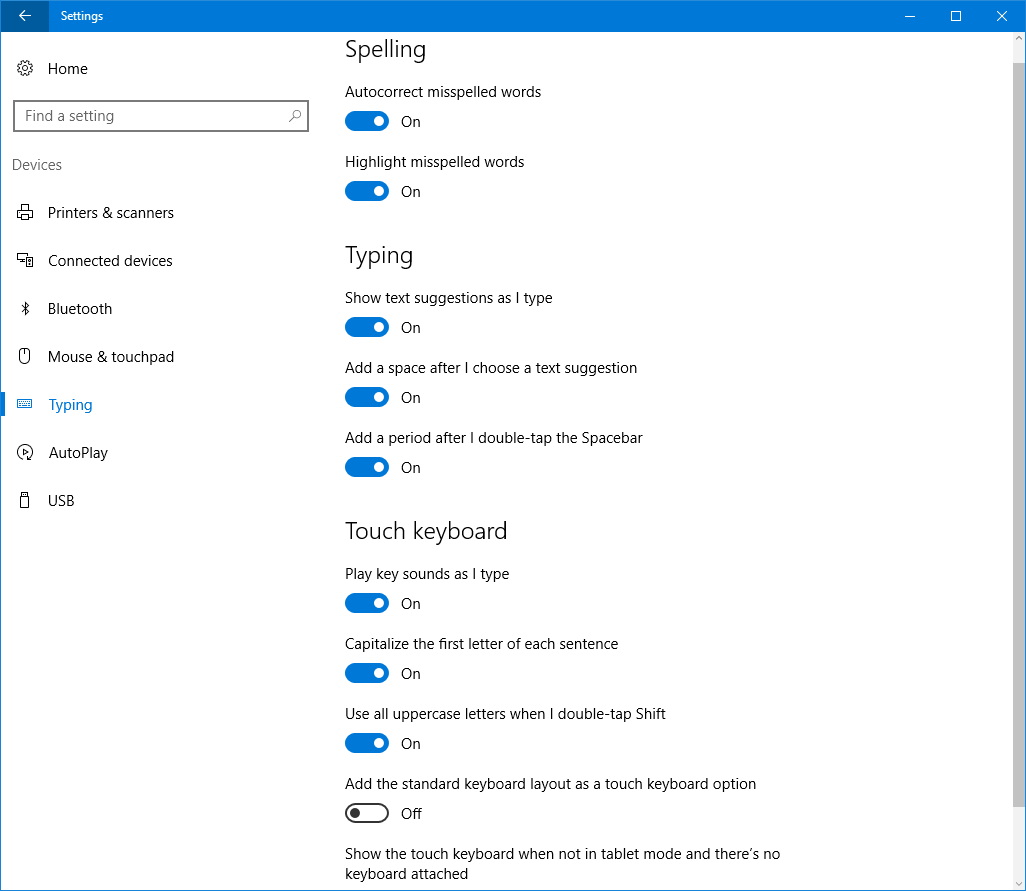Click the search magnifier icon
1026x891 pixels.
pyautogui.click(x=294, y=116)
